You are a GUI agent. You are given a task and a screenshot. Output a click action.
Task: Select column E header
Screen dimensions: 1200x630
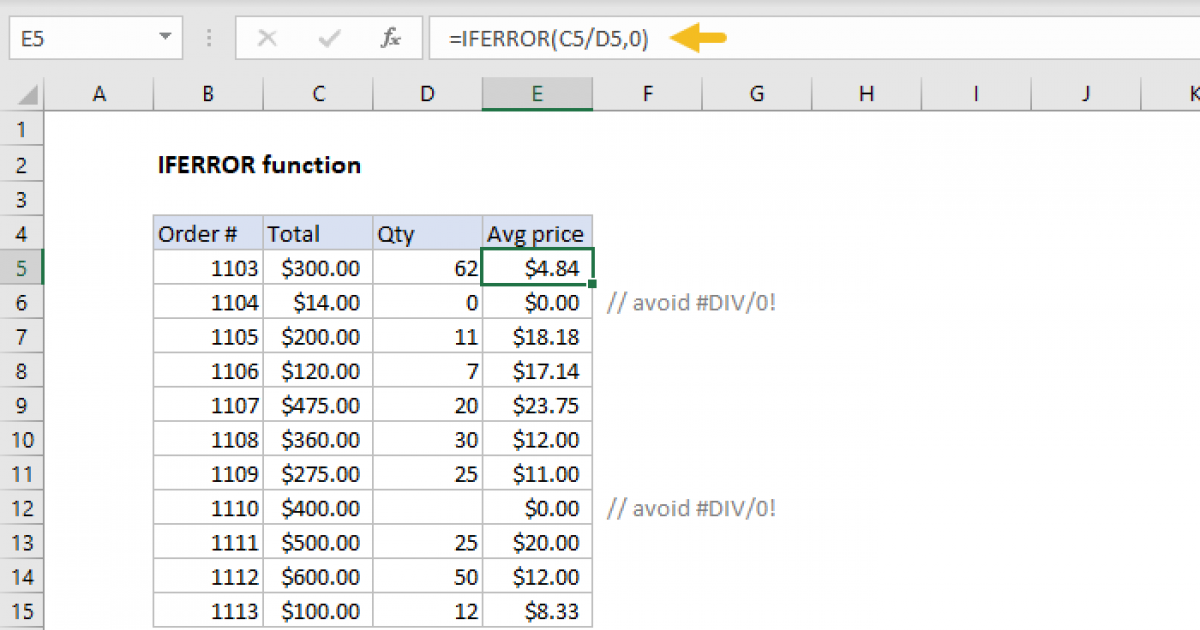pos(537,93)
